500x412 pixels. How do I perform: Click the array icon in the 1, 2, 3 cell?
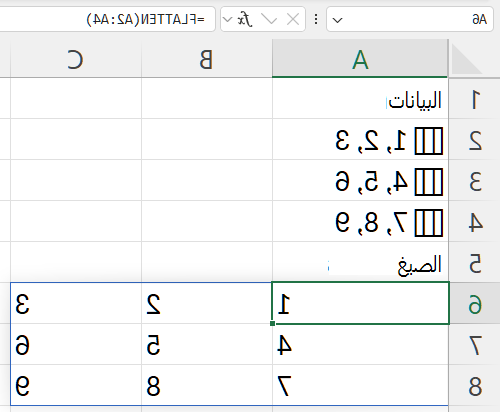[x=429, y=141]
